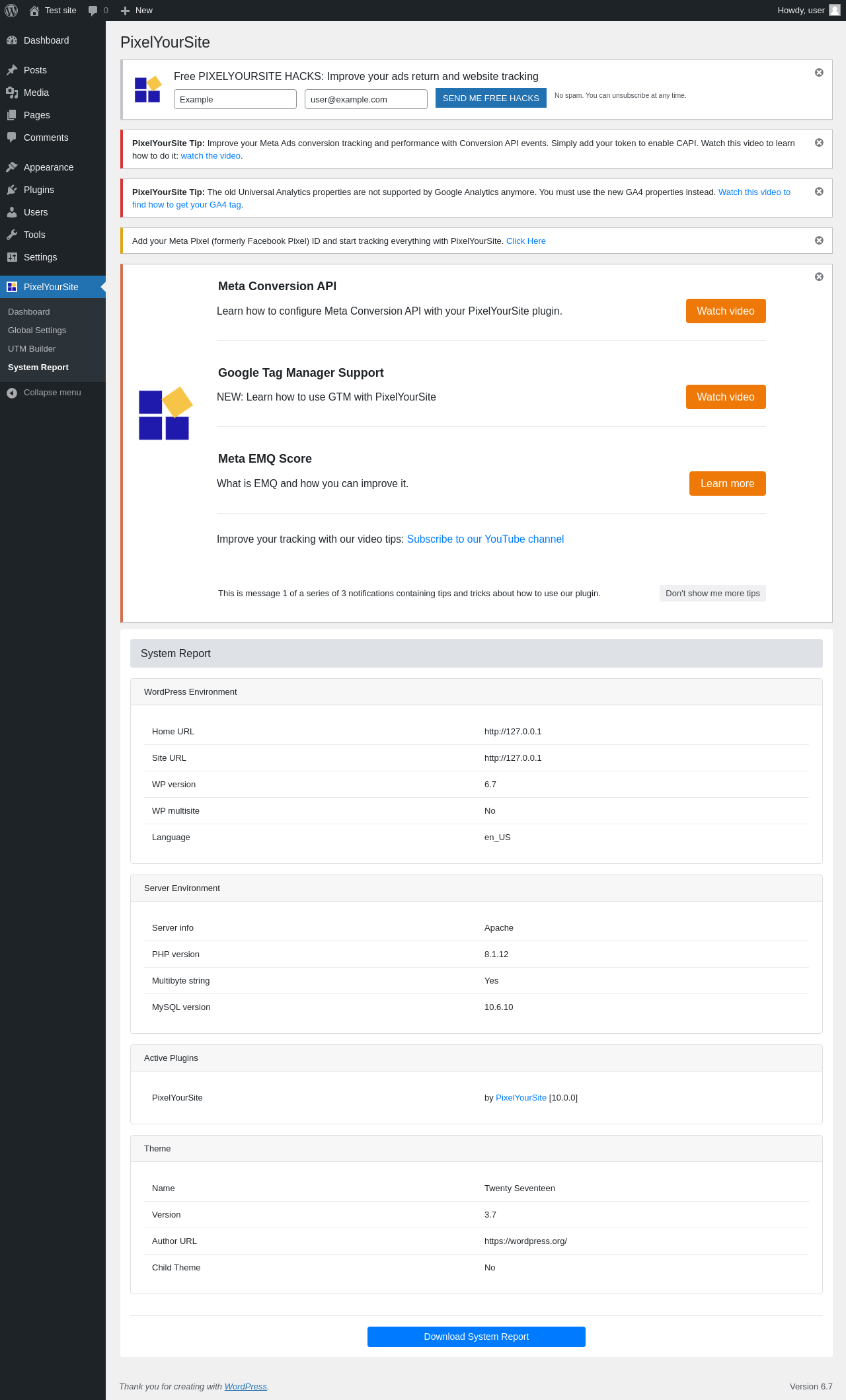Click the 'Click Here' Meta Pixel link

click(526, 241)
